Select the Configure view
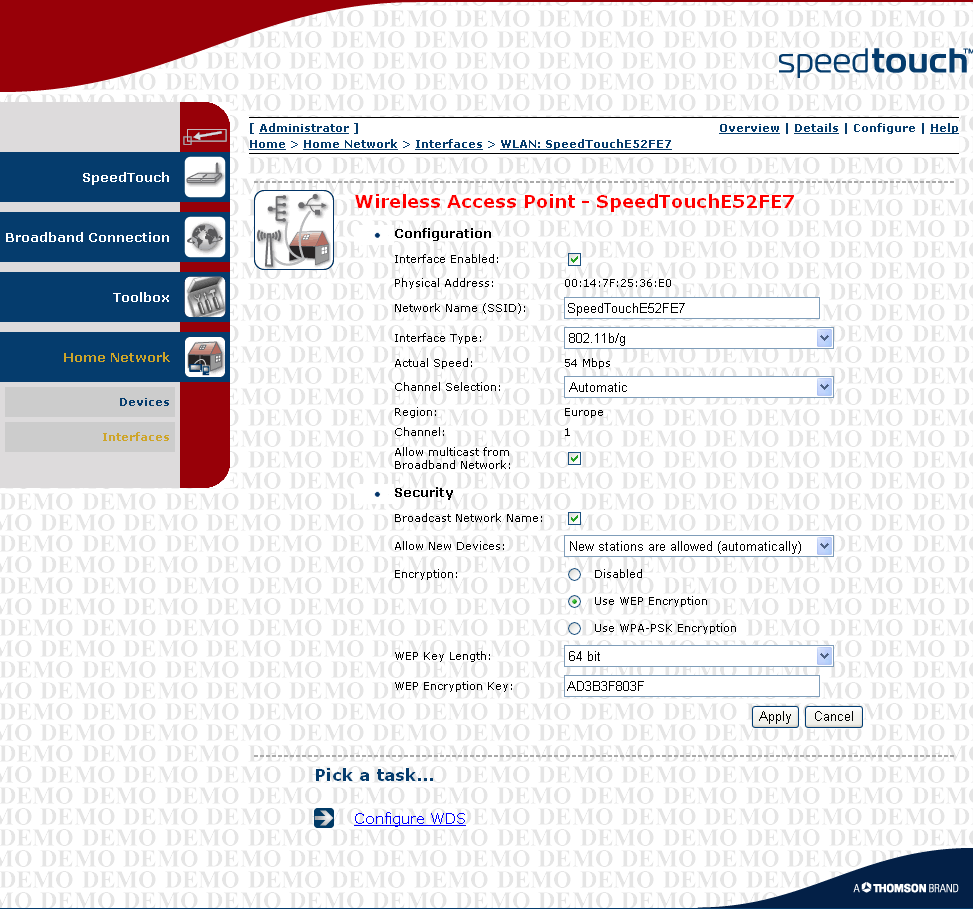973x909 pixels. (x=884, y=128)
